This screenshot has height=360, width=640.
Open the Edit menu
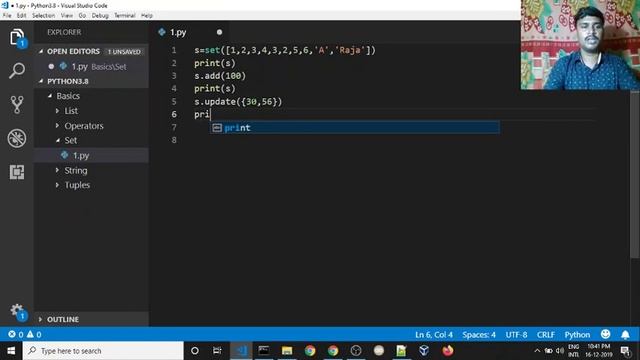click(x=22, y=16)
